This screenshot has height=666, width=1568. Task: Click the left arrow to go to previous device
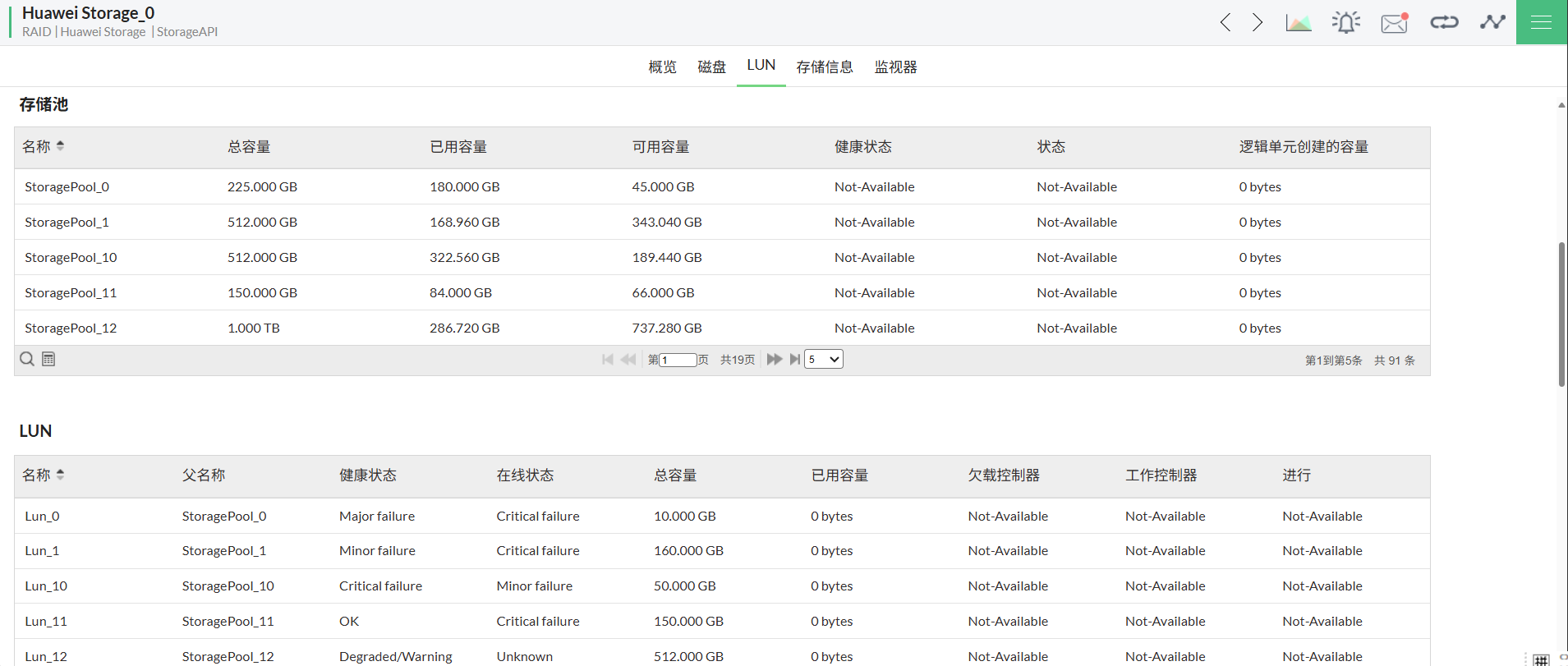1225,22
